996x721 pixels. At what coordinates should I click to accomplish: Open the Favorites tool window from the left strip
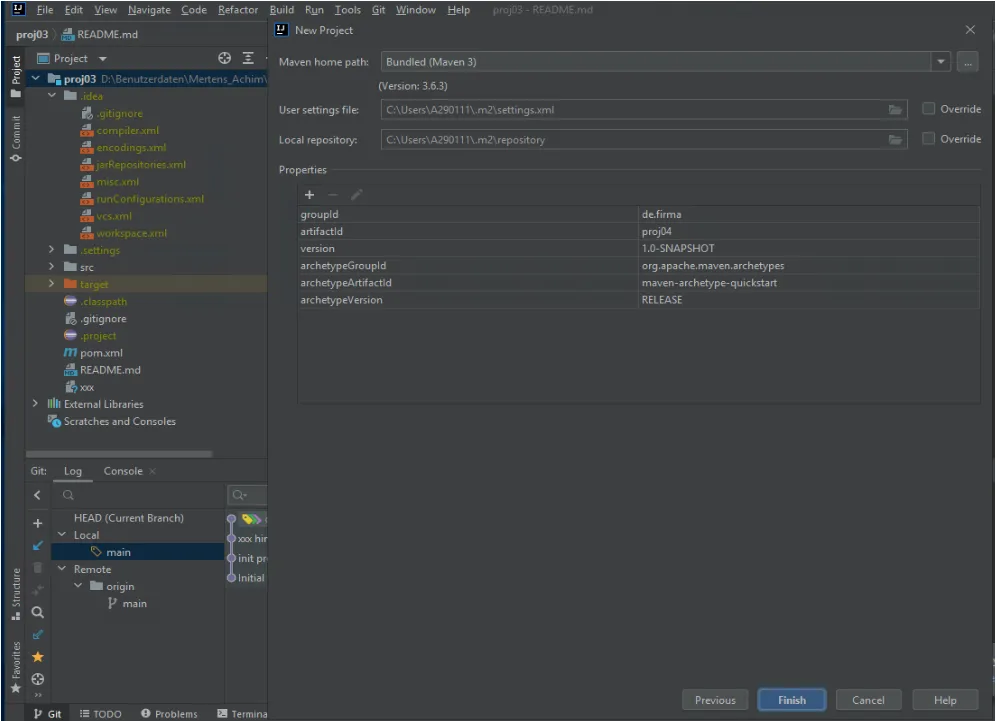16,668
